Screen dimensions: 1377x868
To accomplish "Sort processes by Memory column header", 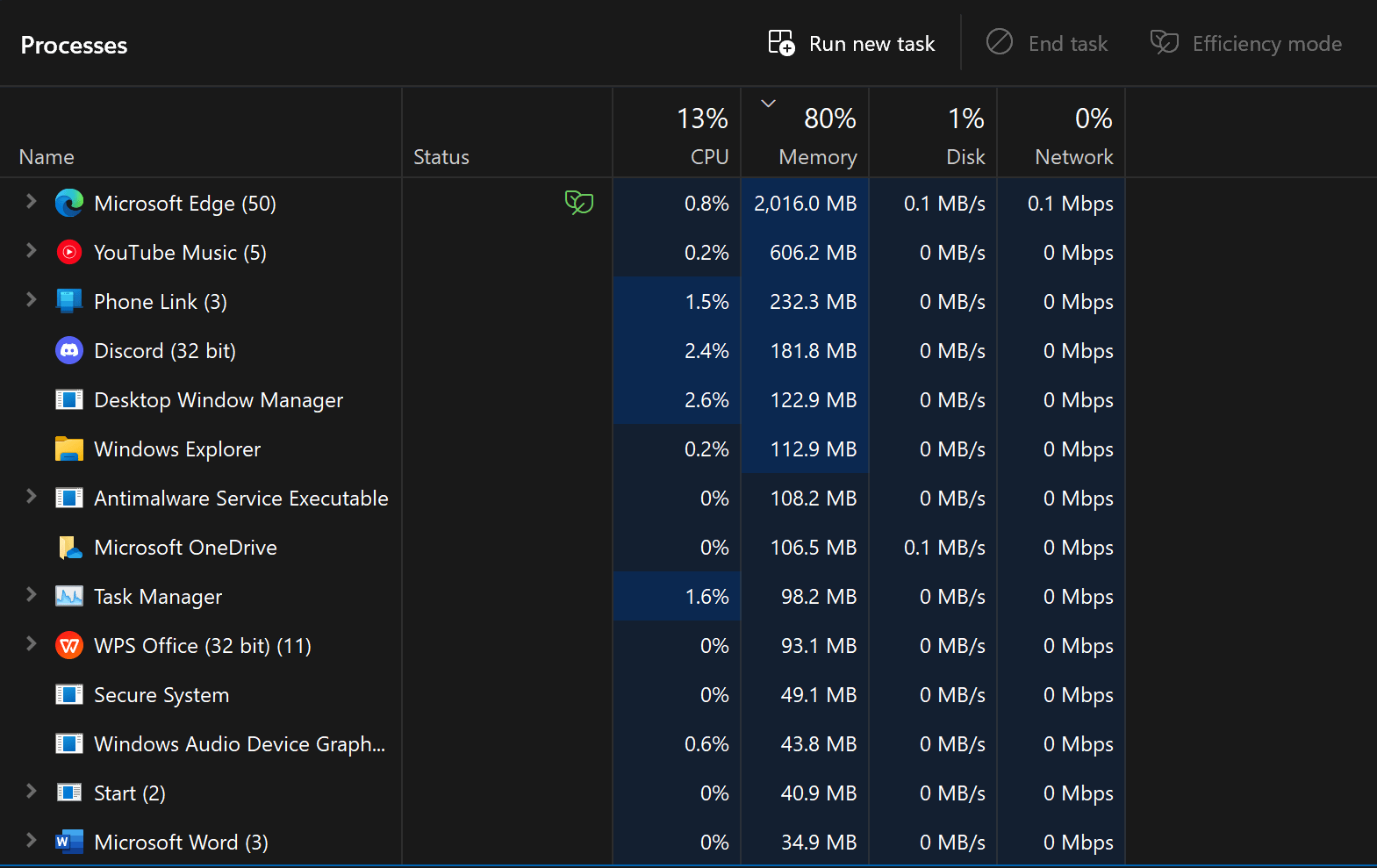I will coord(805,133).
